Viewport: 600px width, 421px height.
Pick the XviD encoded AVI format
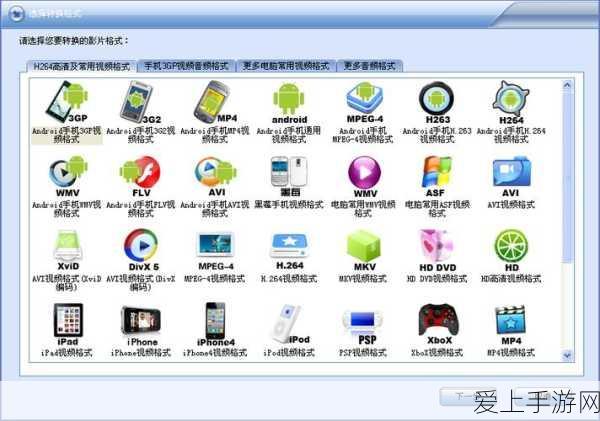[x=68, y=250]
